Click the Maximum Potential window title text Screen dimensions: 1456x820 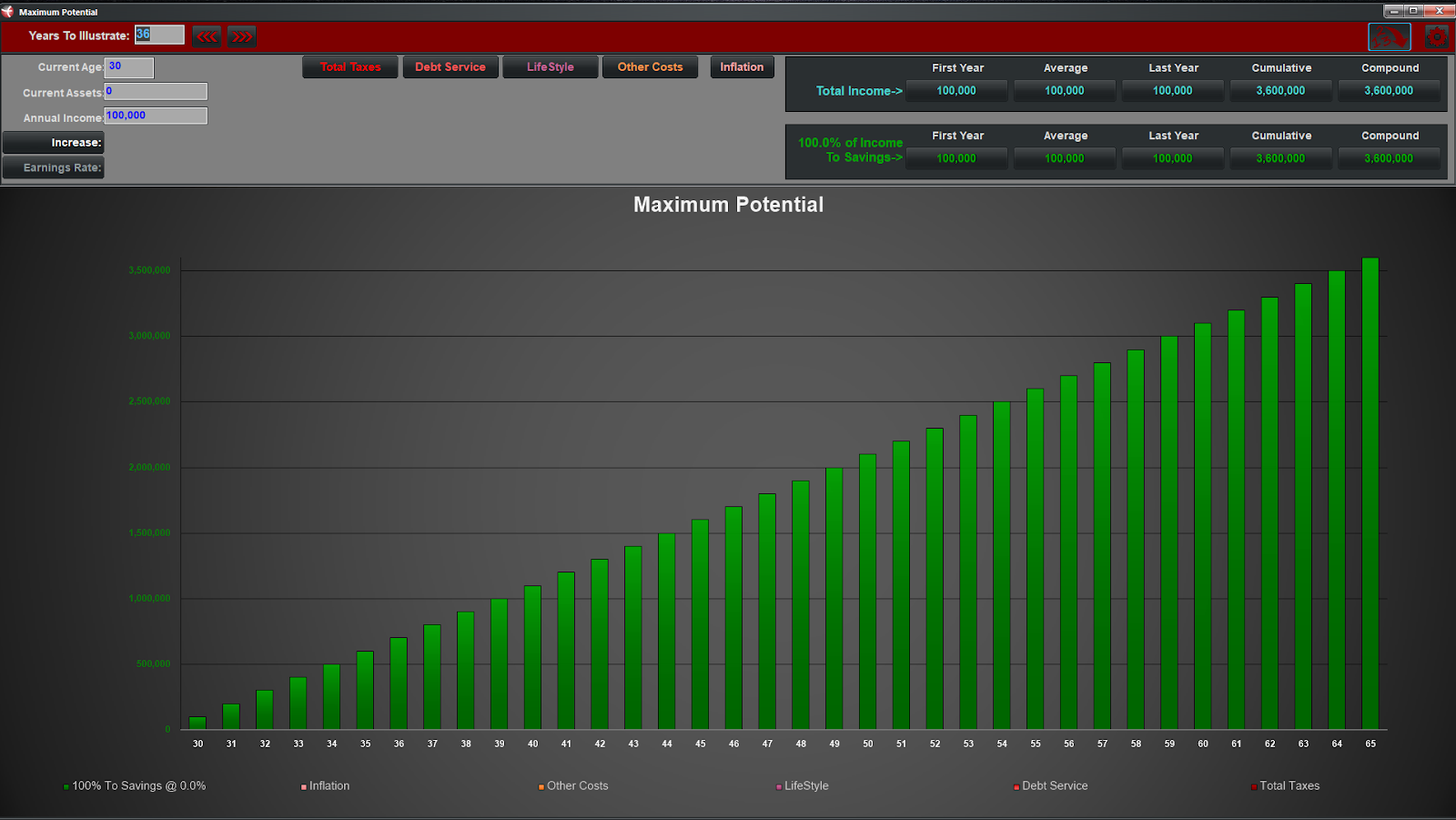pyautogui.click(x=58, y=12)
